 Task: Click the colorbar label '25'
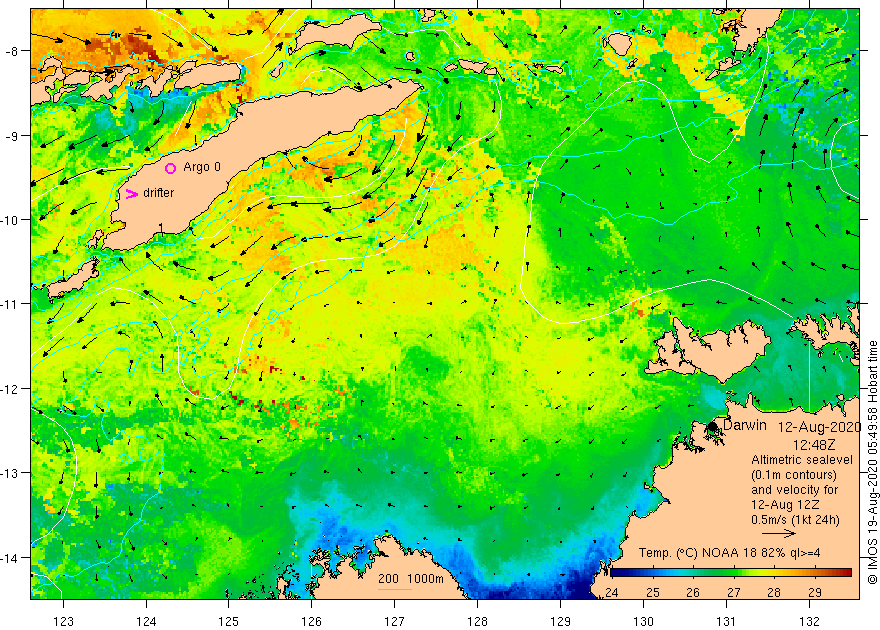[x=652, y=592]
